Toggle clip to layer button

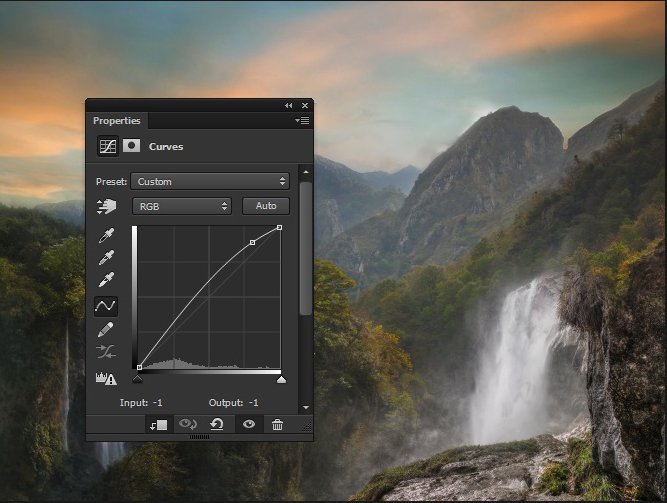pos(158,424)
